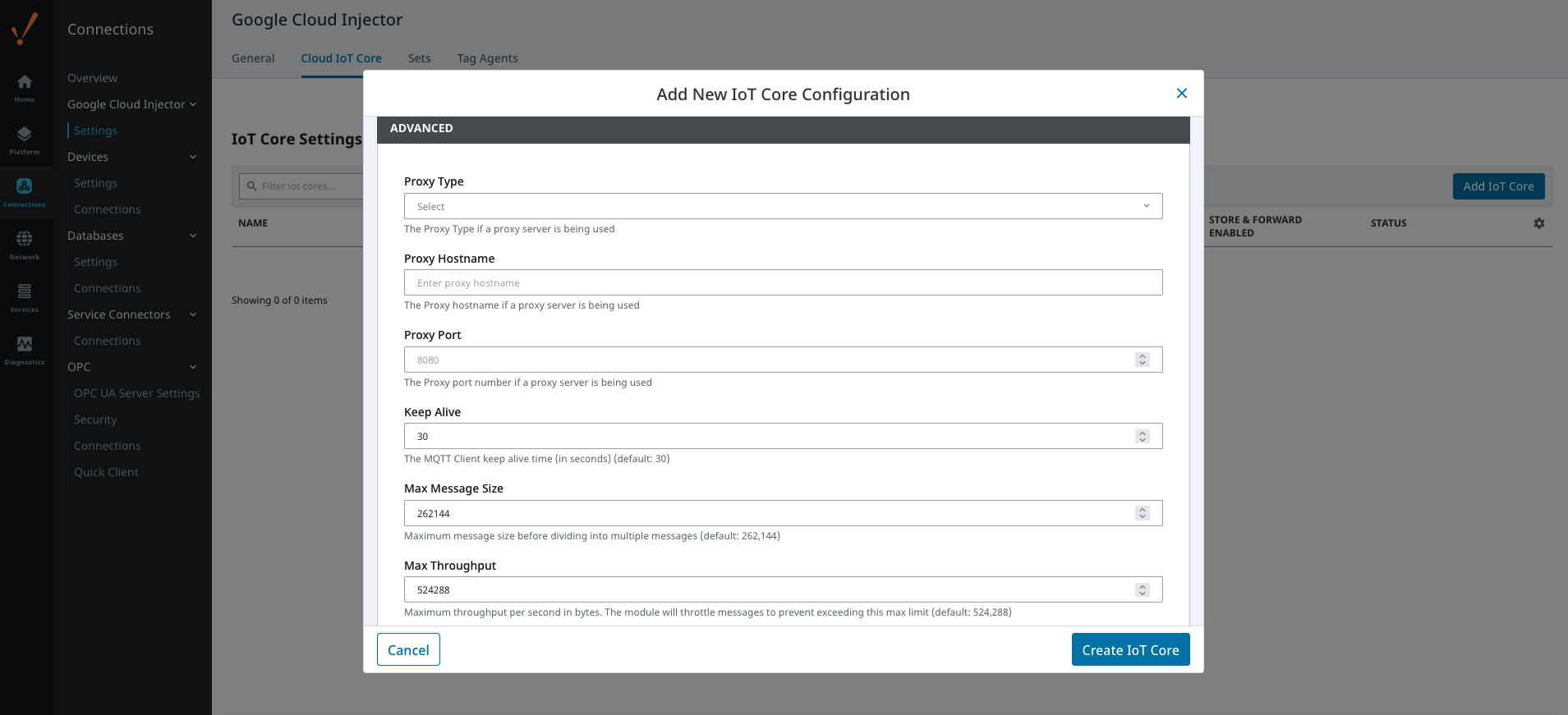Click the Keep Alive stepper arrows
1568x715 pixels.
click(1142, 437)
